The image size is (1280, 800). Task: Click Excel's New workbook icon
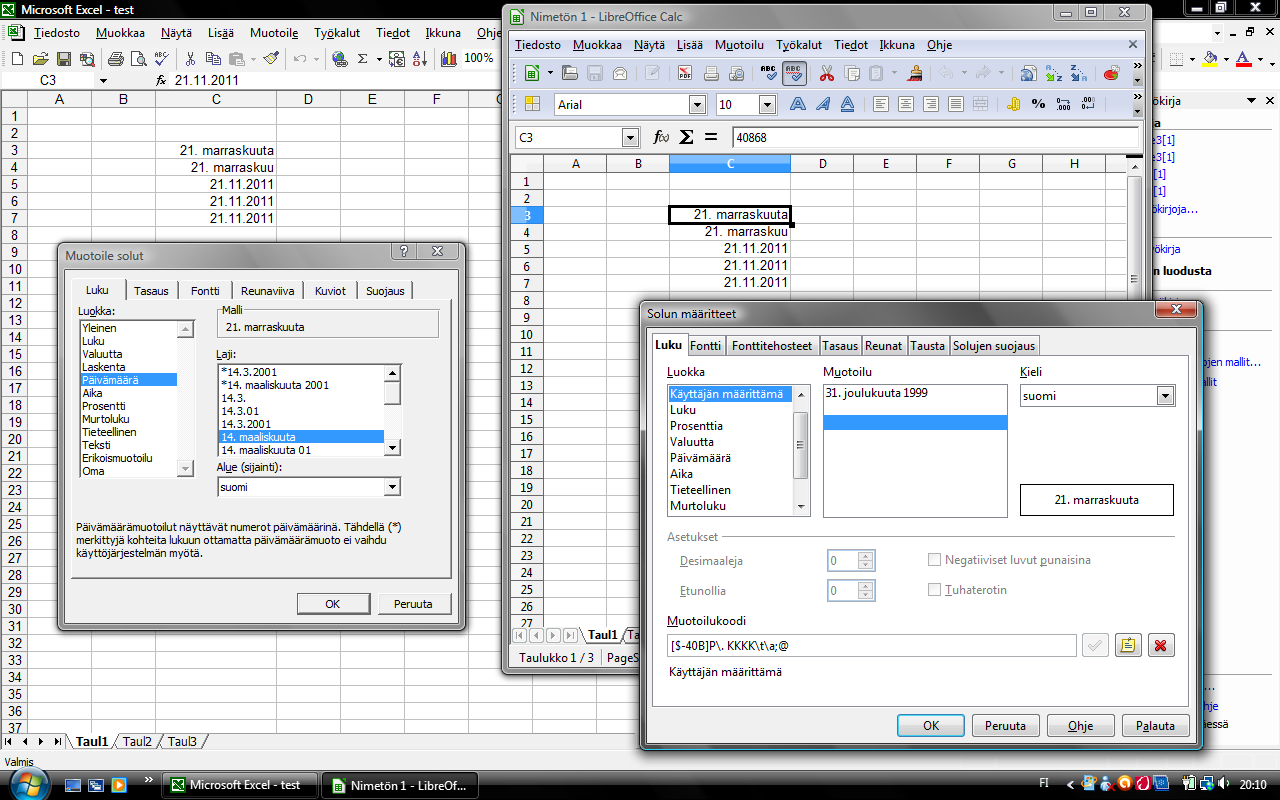click(x=17, y=59)
